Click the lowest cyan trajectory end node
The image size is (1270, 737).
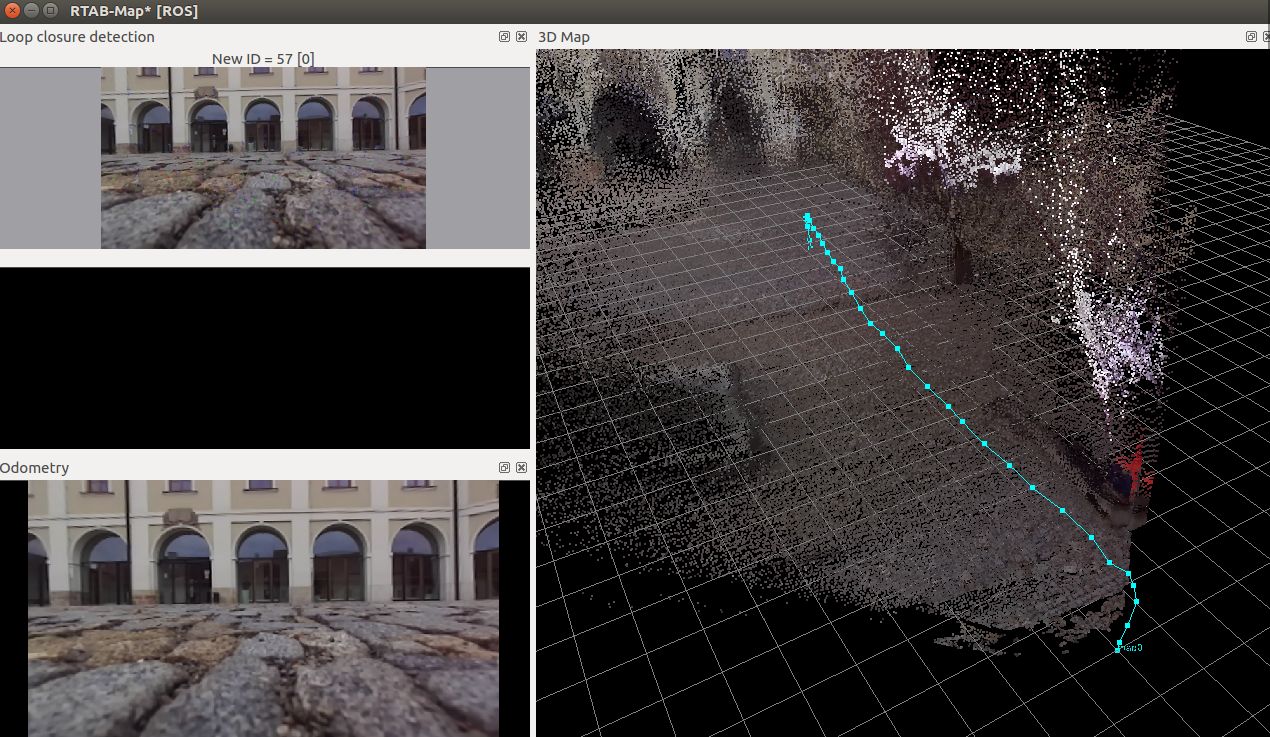click(1118, 650)
